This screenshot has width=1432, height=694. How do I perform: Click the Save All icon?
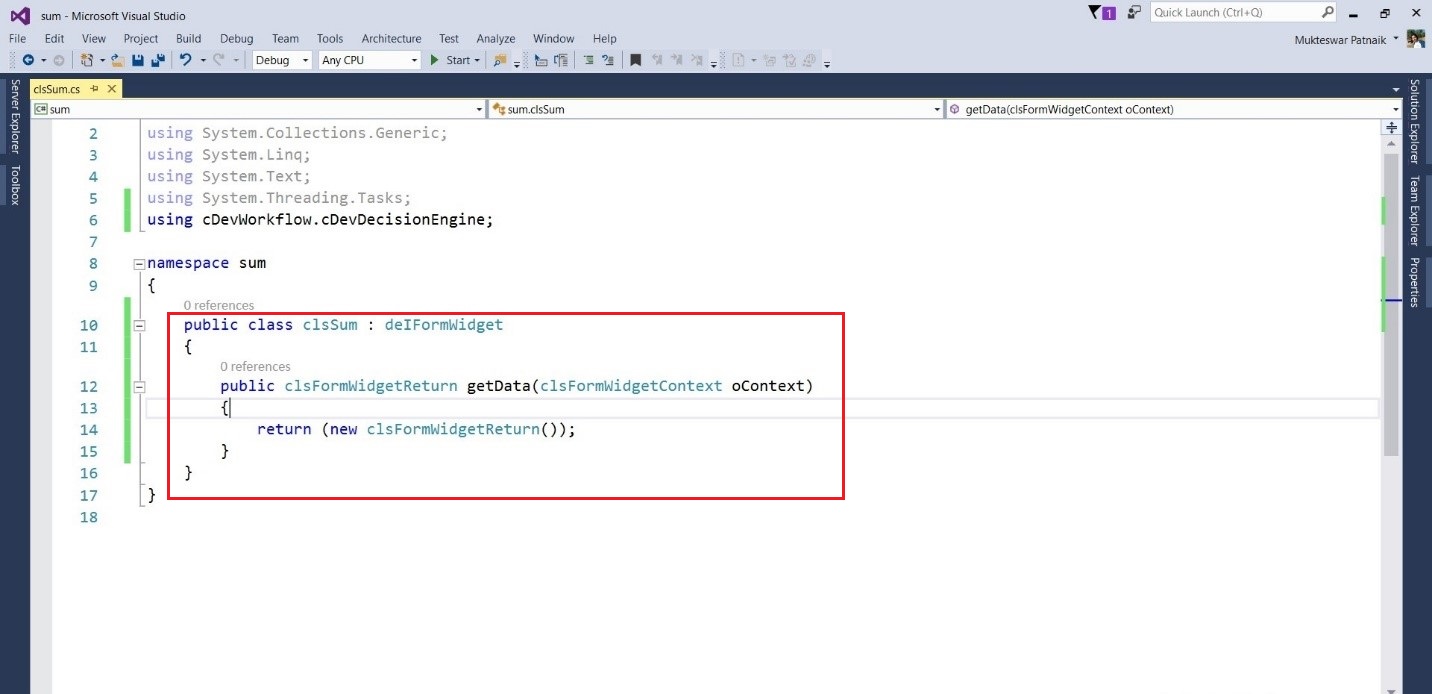coord(158,60)
